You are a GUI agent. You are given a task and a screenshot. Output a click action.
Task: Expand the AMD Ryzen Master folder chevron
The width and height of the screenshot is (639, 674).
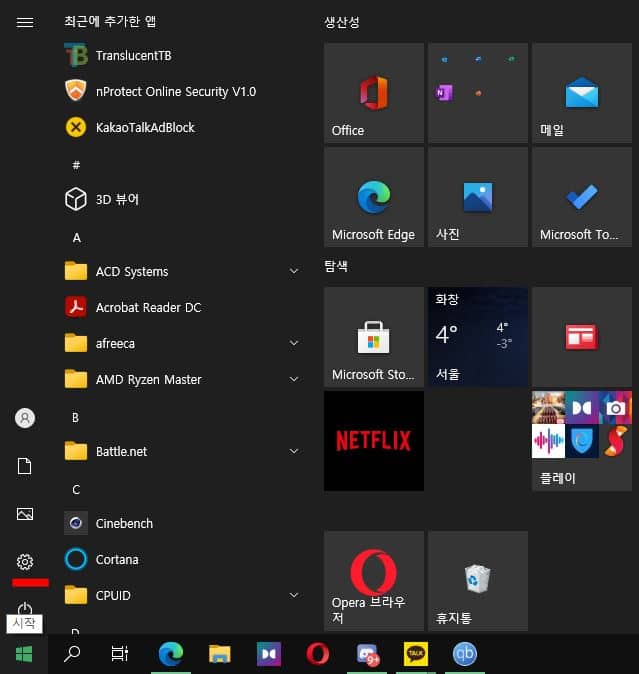294,379
